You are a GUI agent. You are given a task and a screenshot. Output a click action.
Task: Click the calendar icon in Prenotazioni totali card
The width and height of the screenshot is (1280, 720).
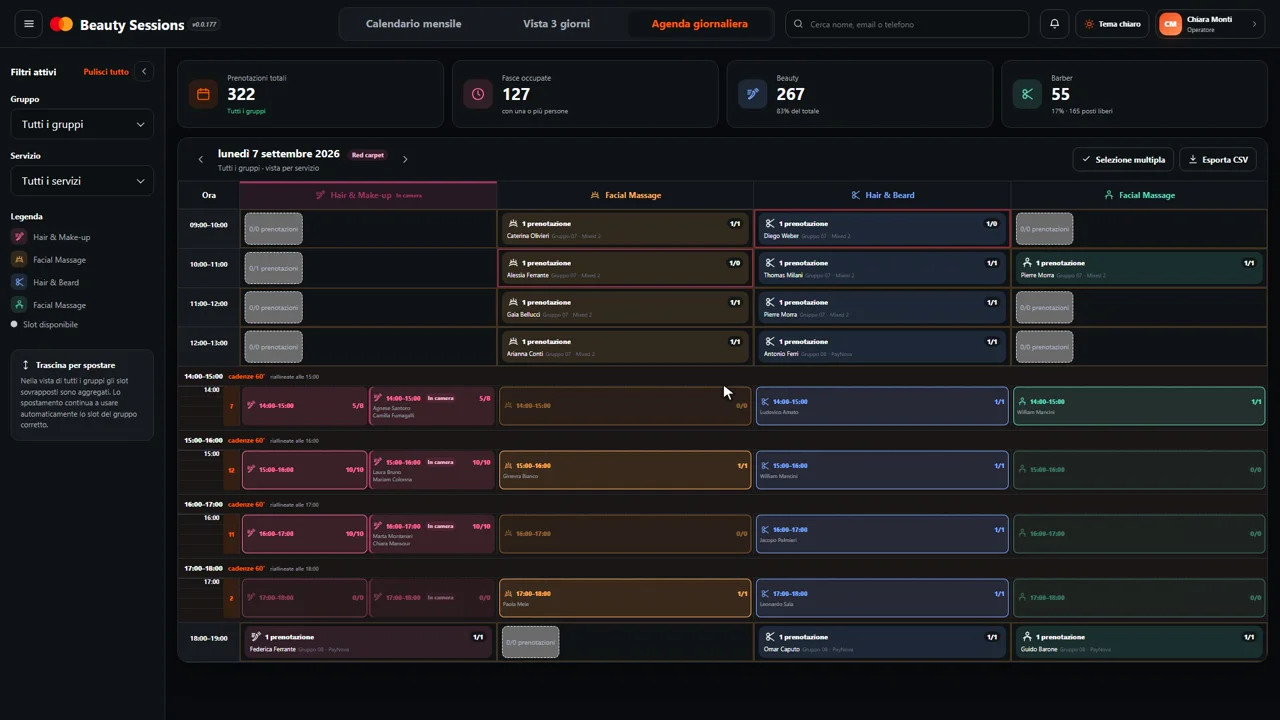(203, 94)
